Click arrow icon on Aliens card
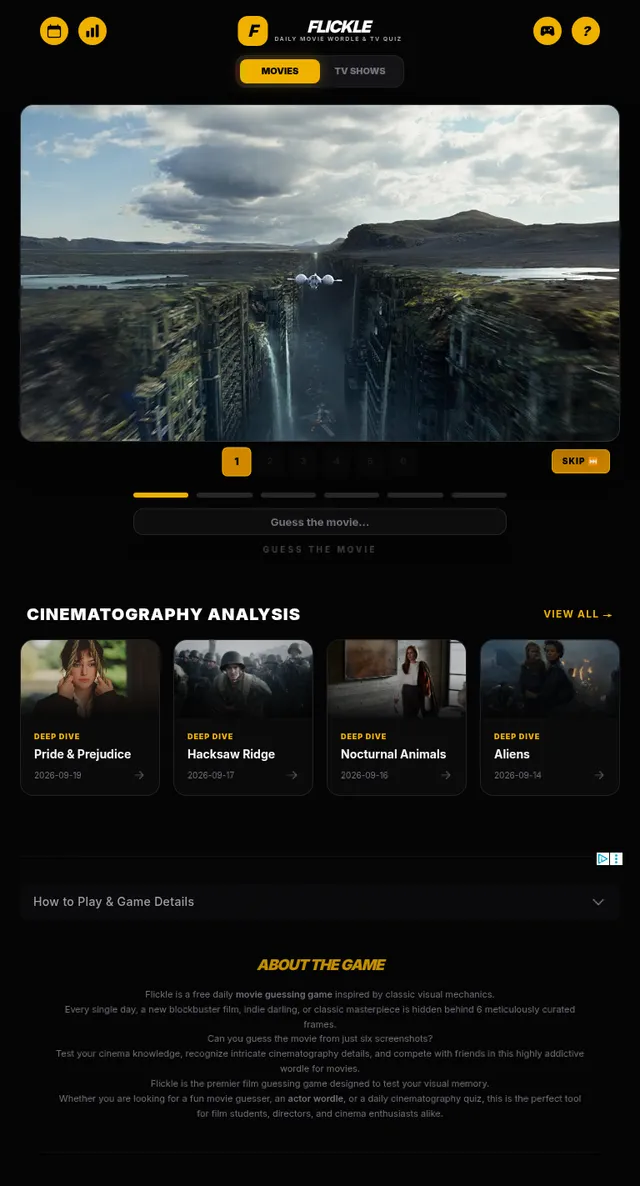640x1186 pixels. (599, 775)
